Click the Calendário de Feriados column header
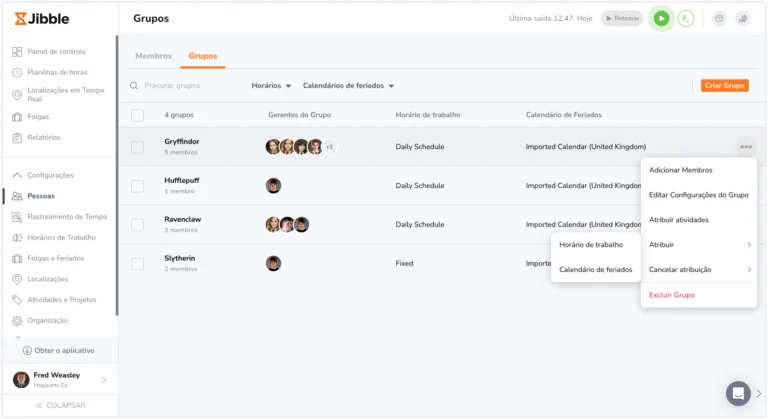768x419 pixels. point(564,115)
